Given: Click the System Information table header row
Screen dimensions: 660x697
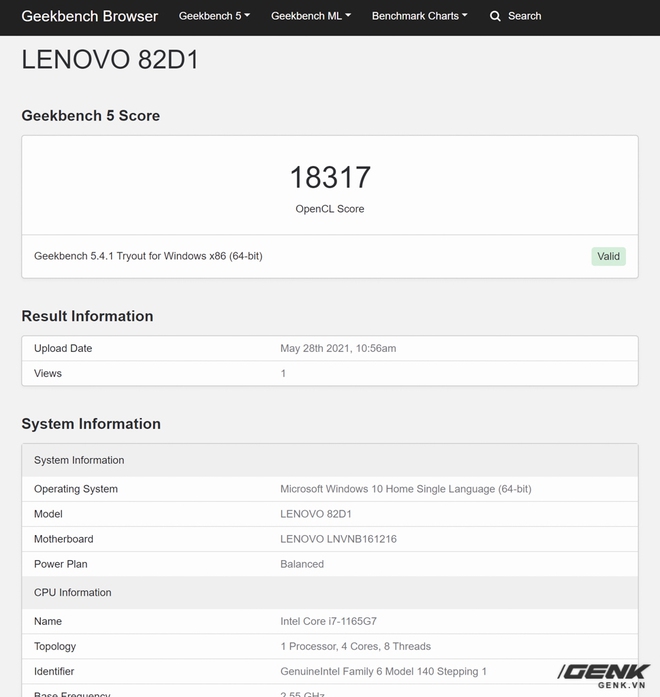Looking at the screenshot, I should [330, 460].
